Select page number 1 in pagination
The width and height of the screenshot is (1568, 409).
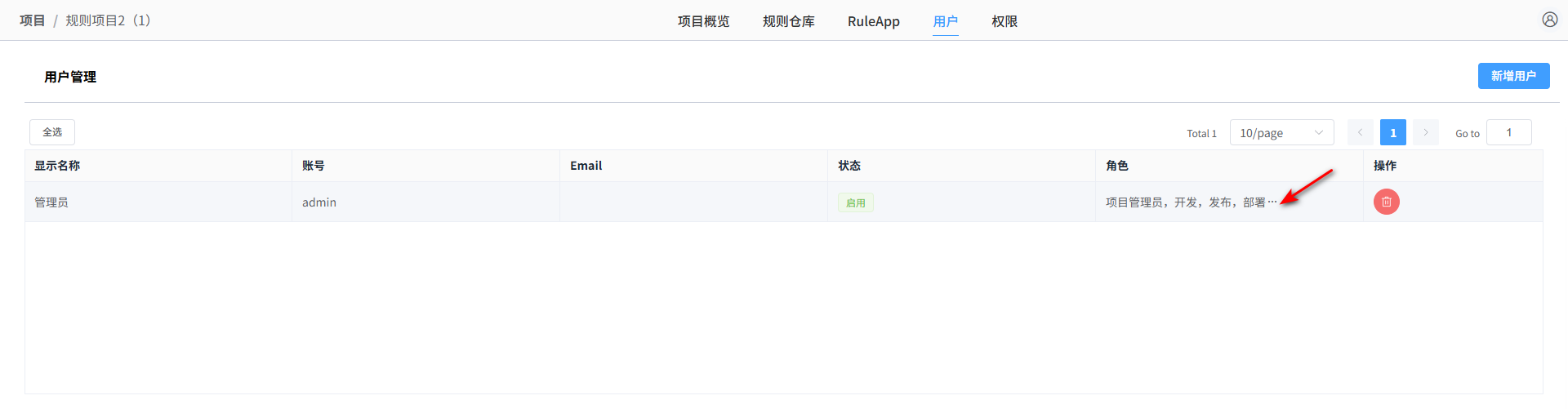point(1392,132)
